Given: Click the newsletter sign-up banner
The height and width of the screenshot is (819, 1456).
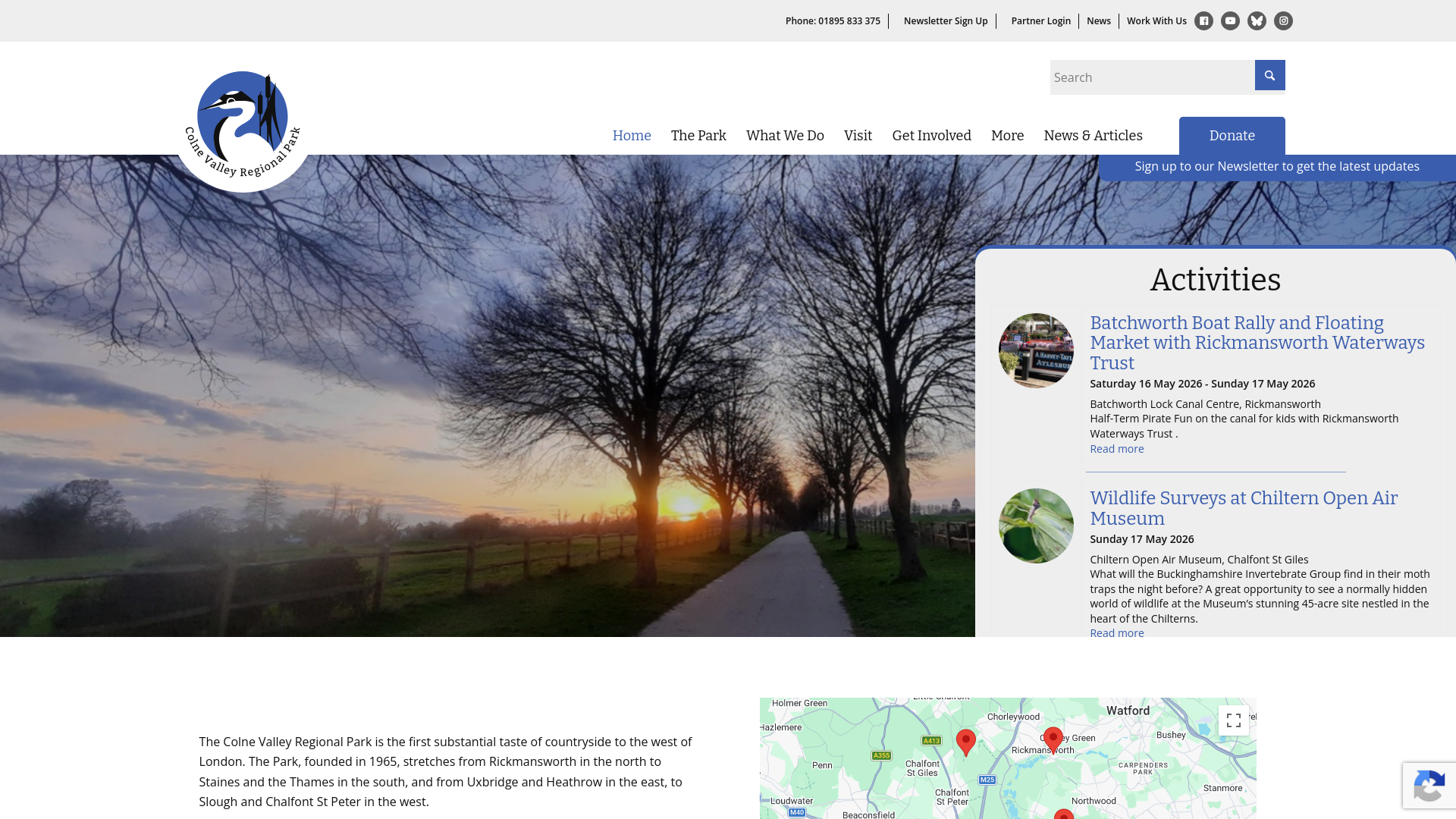Looking at the screenshot, I should pyautogui.click(x=1277, y=167).
